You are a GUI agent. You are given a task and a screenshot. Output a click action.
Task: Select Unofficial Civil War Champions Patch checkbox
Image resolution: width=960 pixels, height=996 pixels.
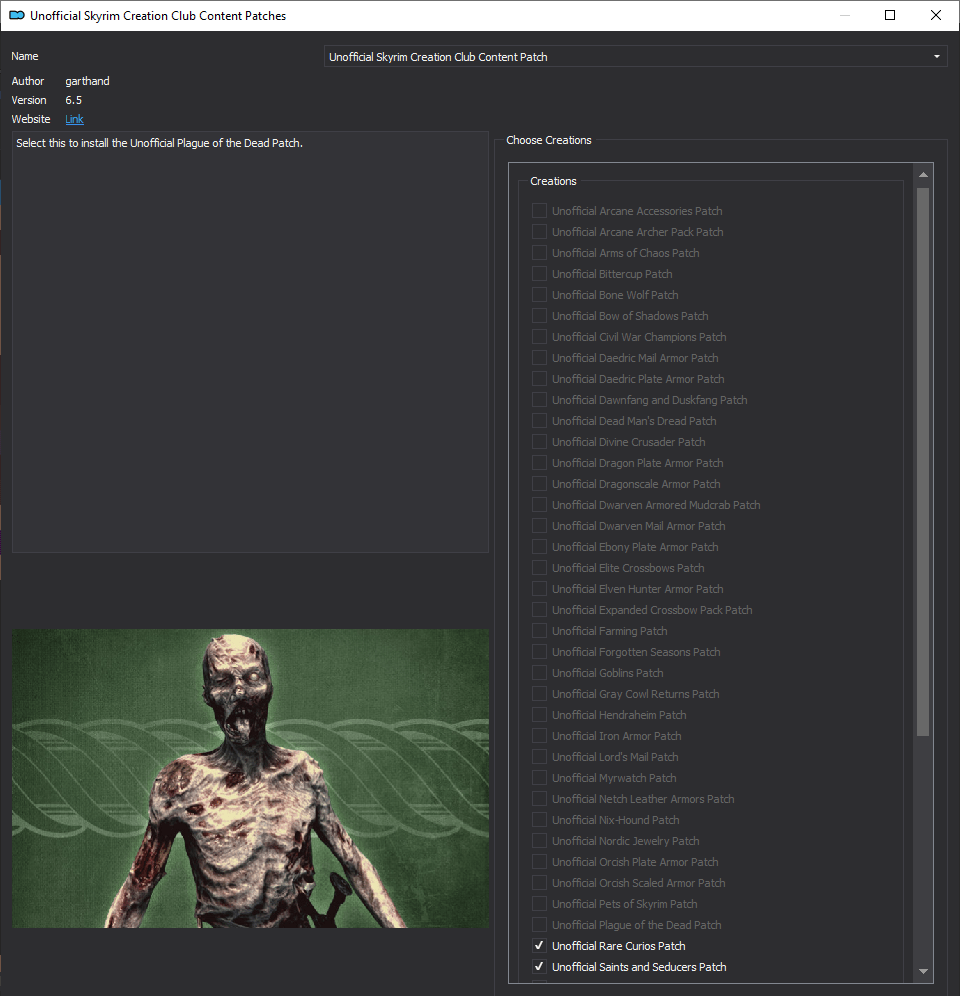click(539, 336)
